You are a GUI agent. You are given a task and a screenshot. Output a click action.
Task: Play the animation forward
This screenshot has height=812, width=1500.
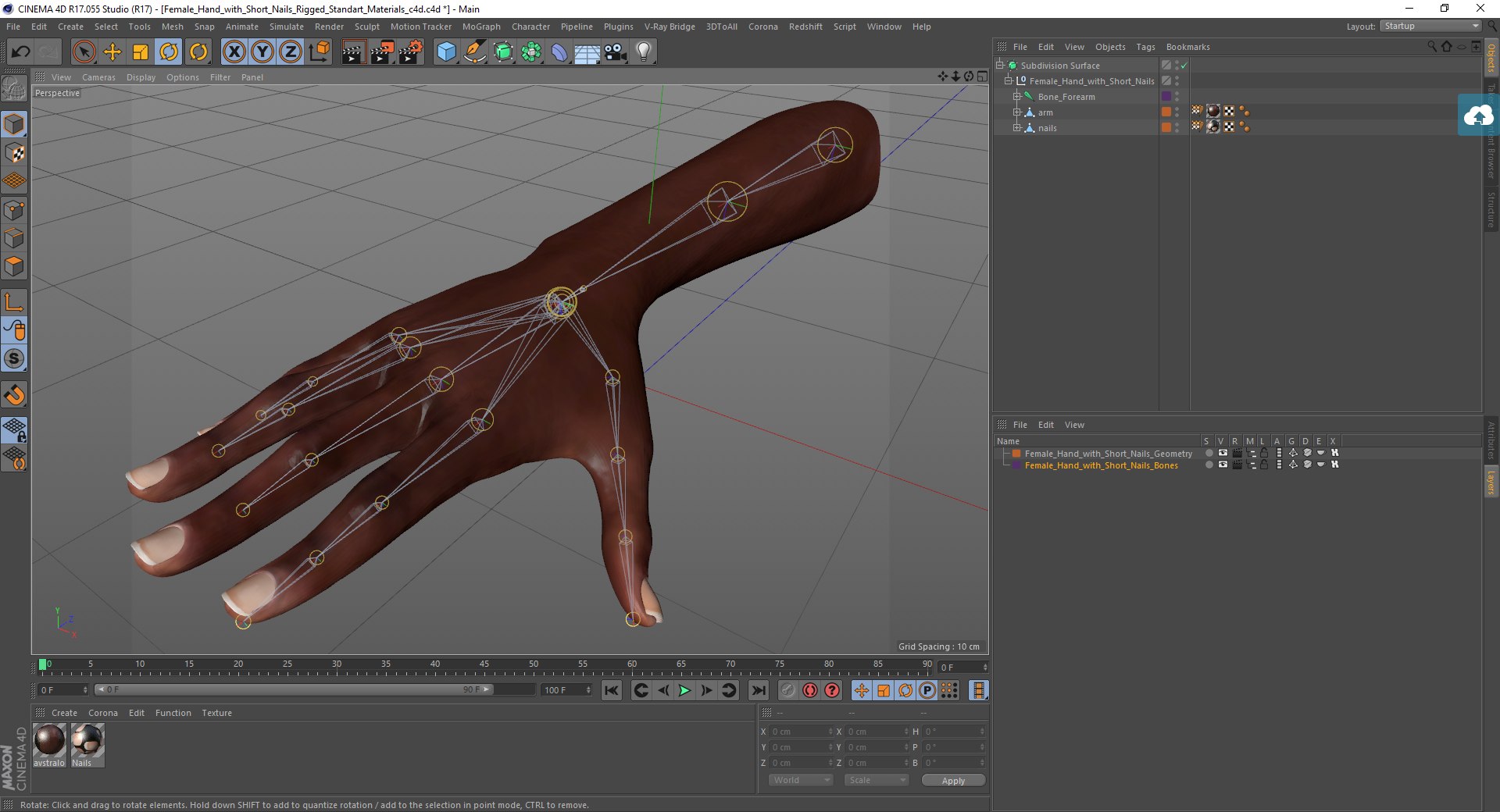click(684, 690)
